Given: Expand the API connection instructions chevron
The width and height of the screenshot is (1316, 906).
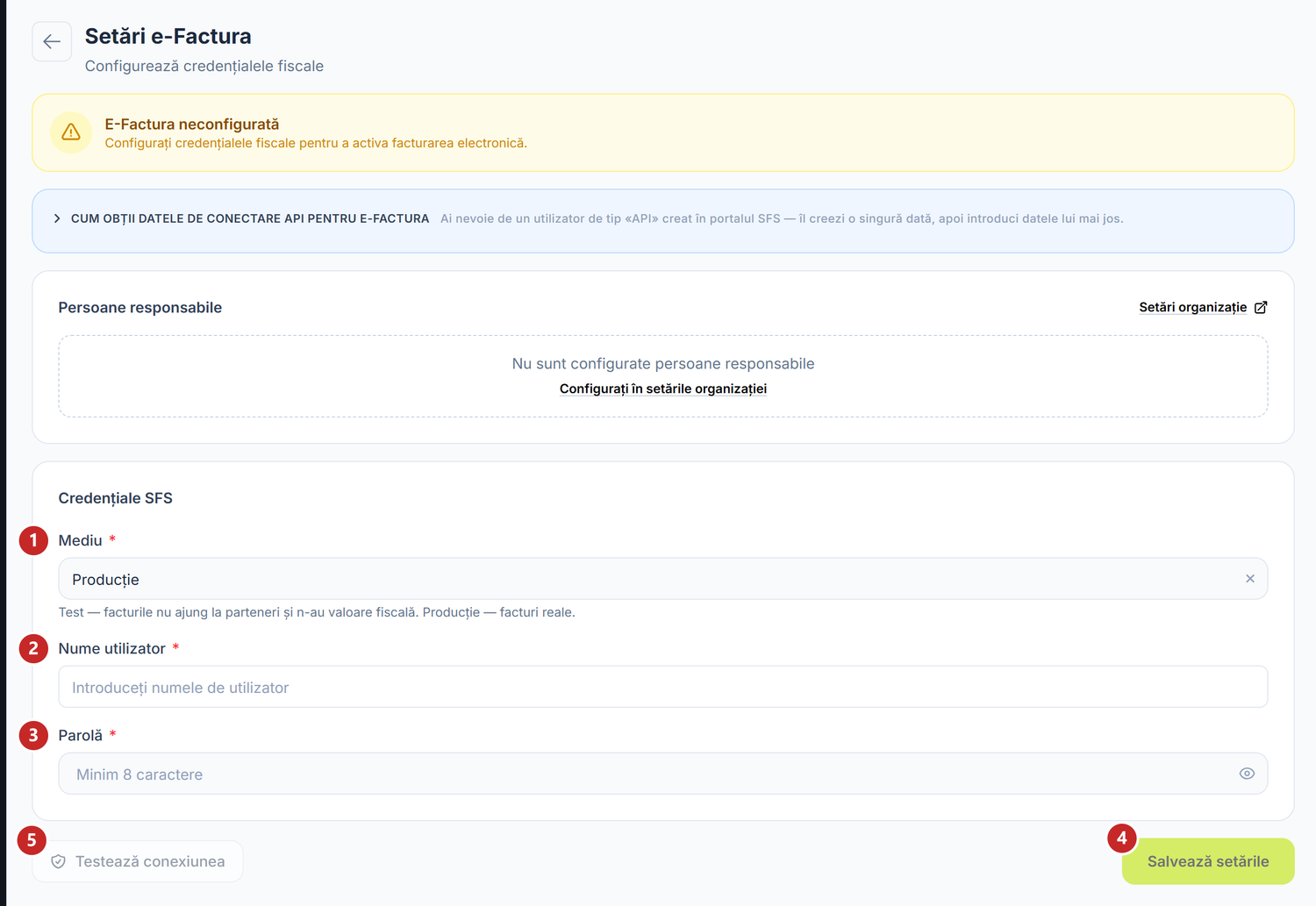Looking at the screenshot, I should point(57,218).
